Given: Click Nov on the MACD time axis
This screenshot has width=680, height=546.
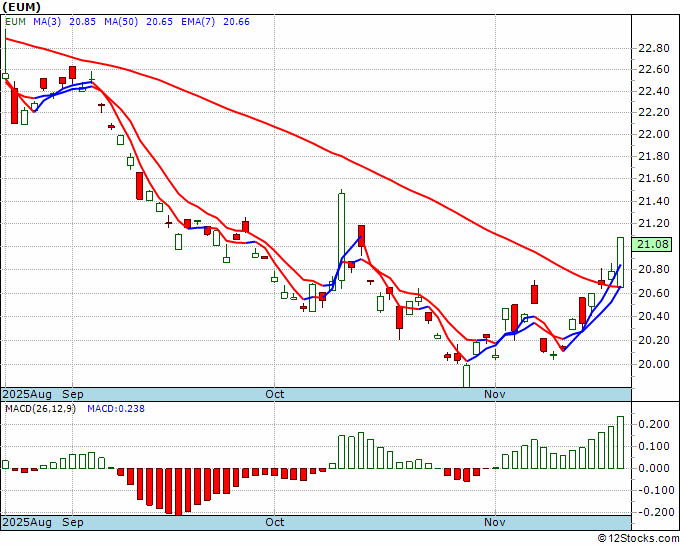Looking at the screenshot, I should [495, 522].
